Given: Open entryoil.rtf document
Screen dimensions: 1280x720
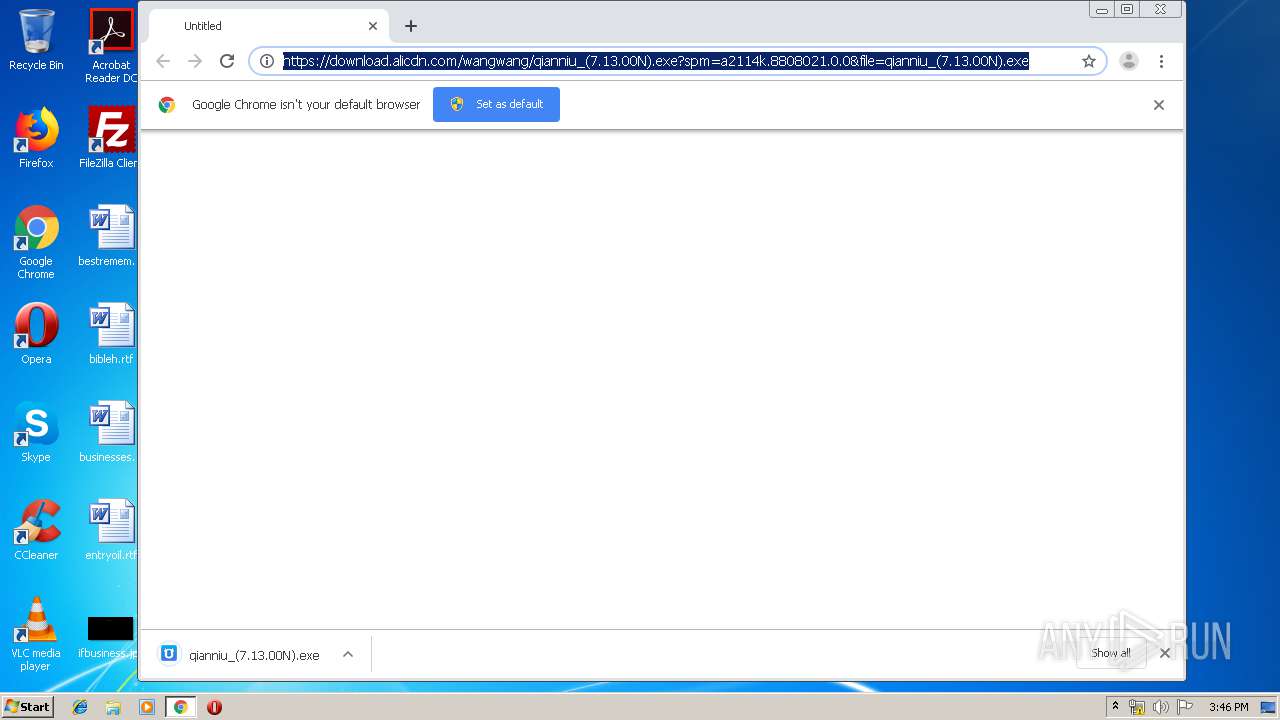Looking at the screenshot, I should tap(111, 530).
